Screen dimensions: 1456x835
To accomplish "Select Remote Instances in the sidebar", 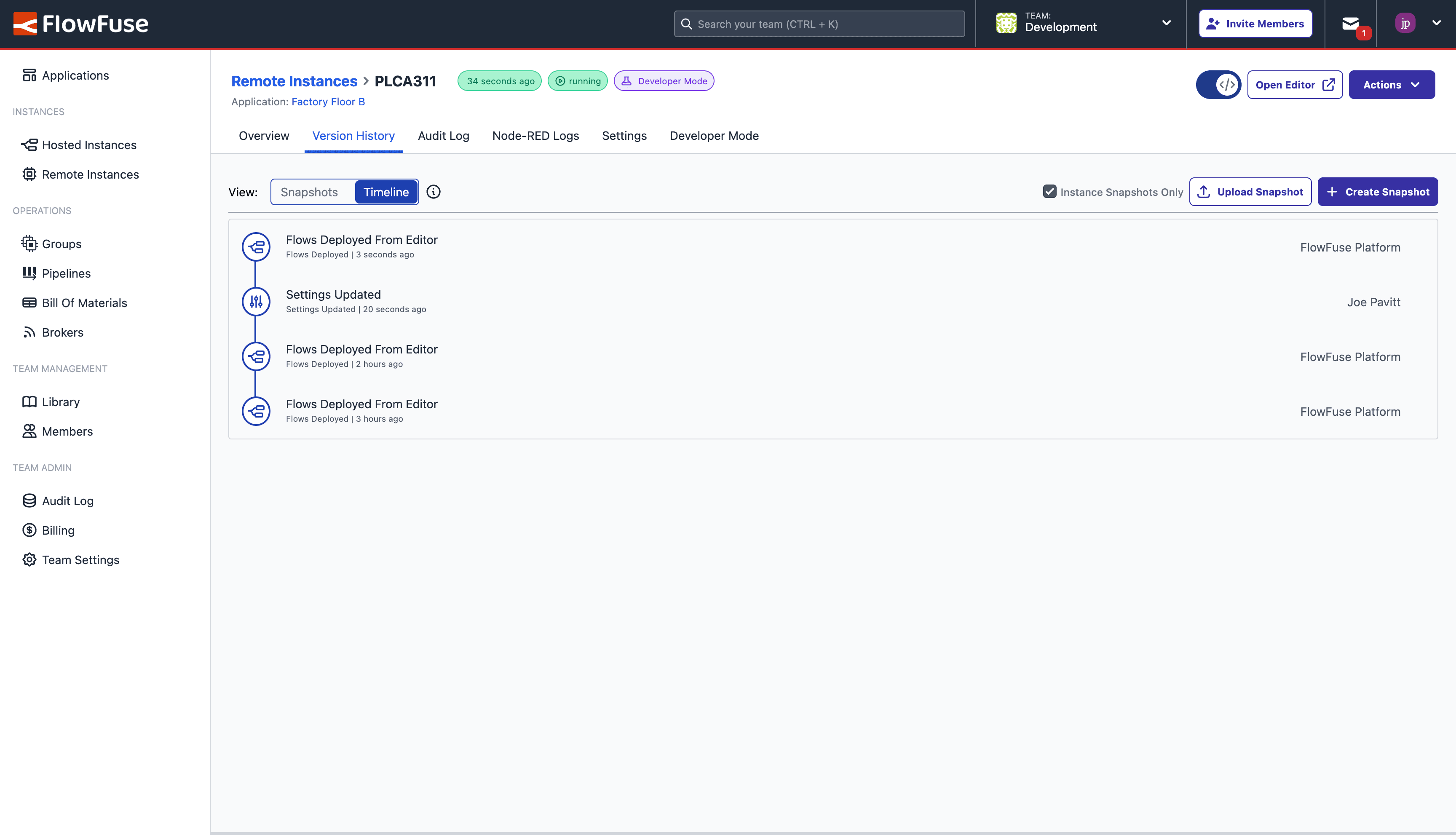I will pos(90,174).
